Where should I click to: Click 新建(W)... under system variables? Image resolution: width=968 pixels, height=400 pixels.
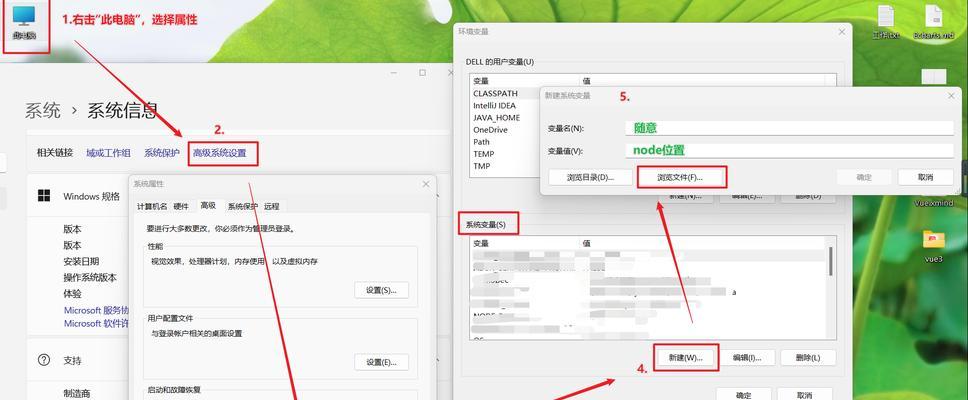click(x=685, y=357)
